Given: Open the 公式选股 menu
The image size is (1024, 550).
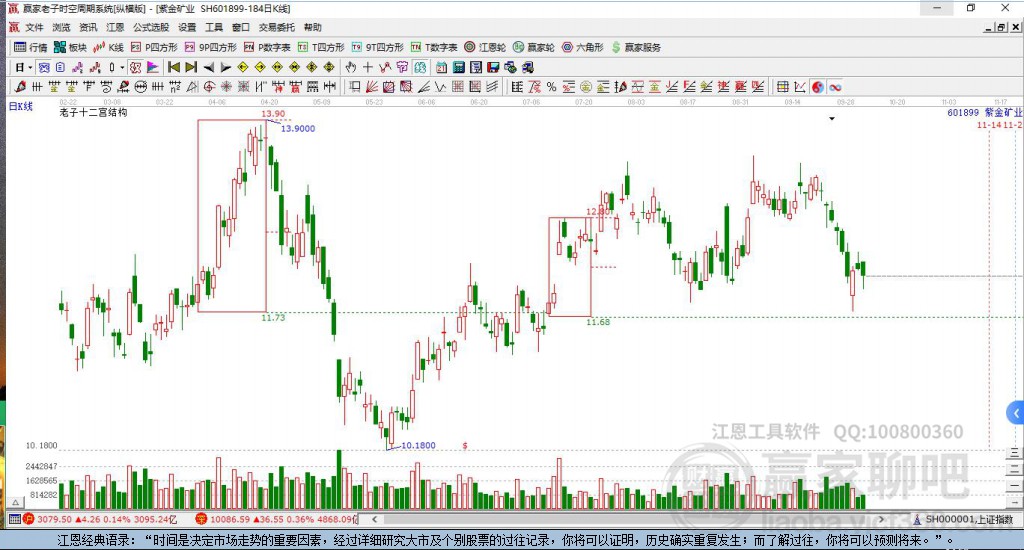Looking at the screenshot, I should click(151, 27).
